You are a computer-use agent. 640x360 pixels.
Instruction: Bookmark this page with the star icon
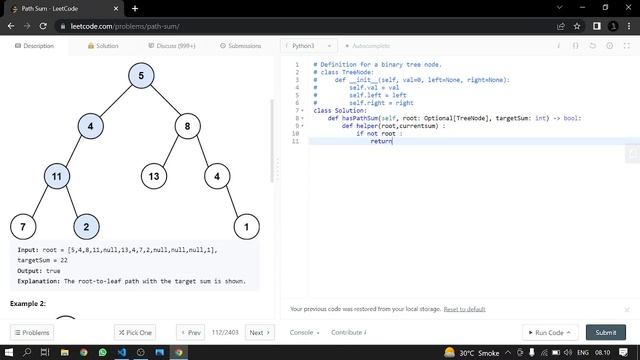click(577, 26)
